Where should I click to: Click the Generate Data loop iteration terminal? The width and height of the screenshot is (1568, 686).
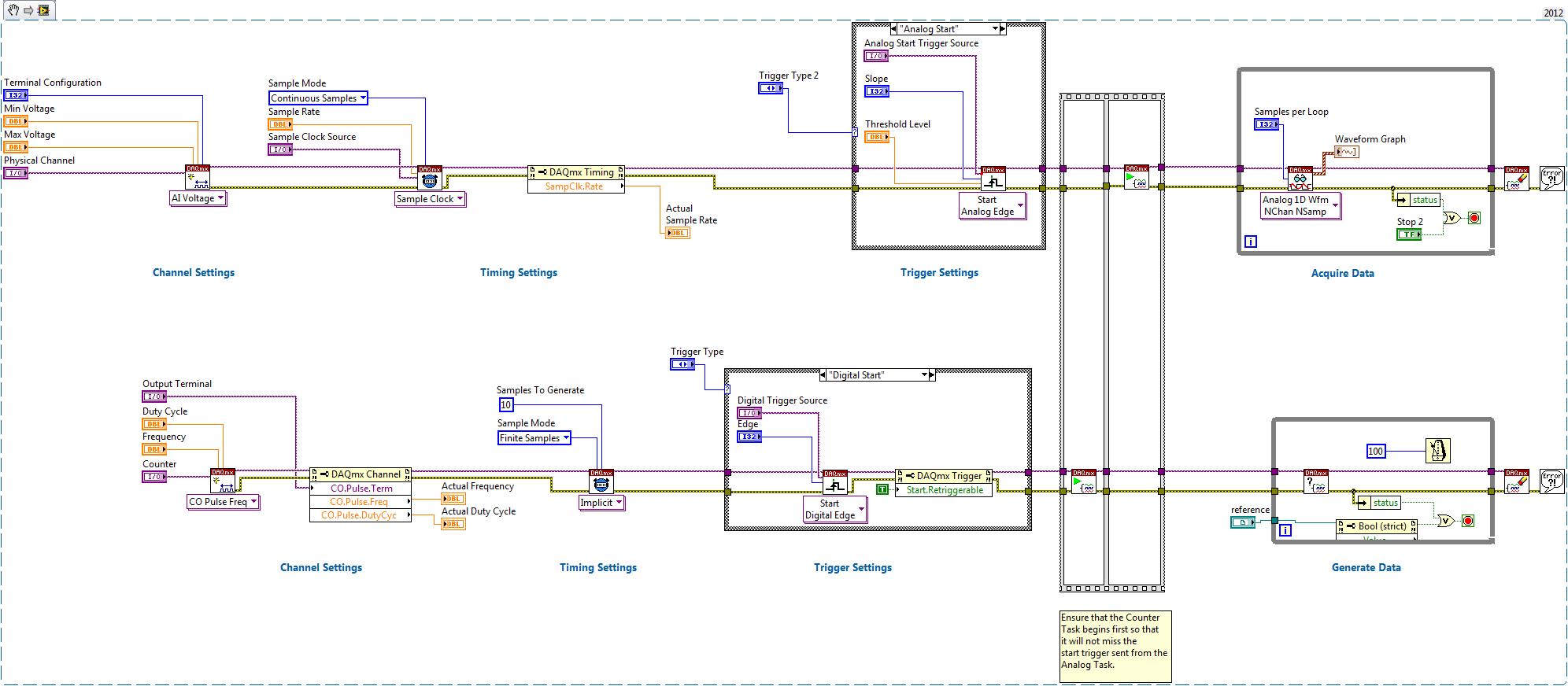point(1285,531)
